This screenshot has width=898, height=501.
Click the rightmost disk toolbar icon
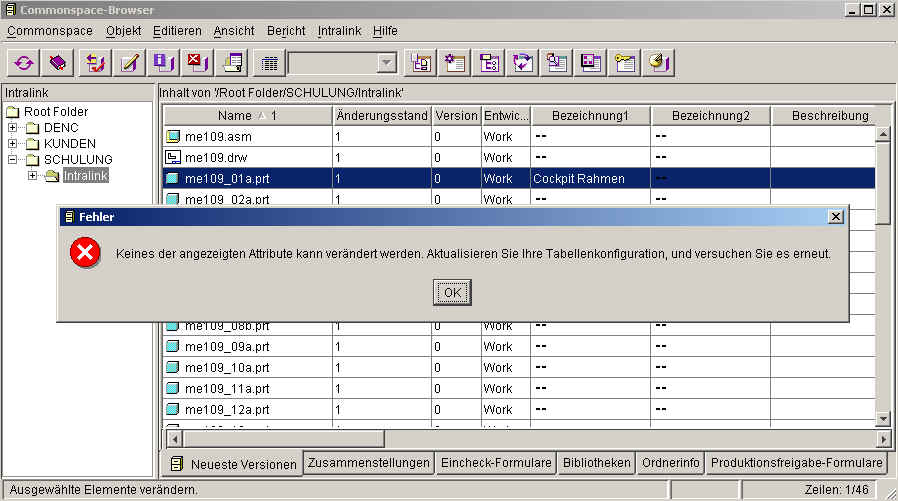pos(659,63)
